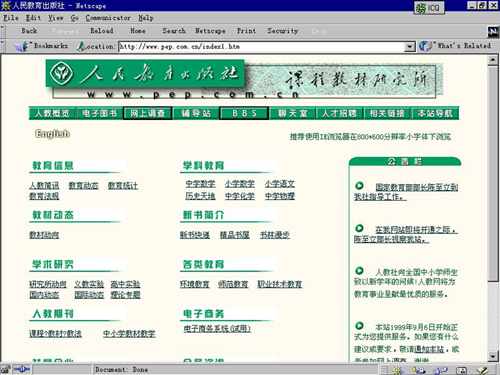Click the publisher logo emblem in the banner
The image size is (500, 375).
(61, 73)
